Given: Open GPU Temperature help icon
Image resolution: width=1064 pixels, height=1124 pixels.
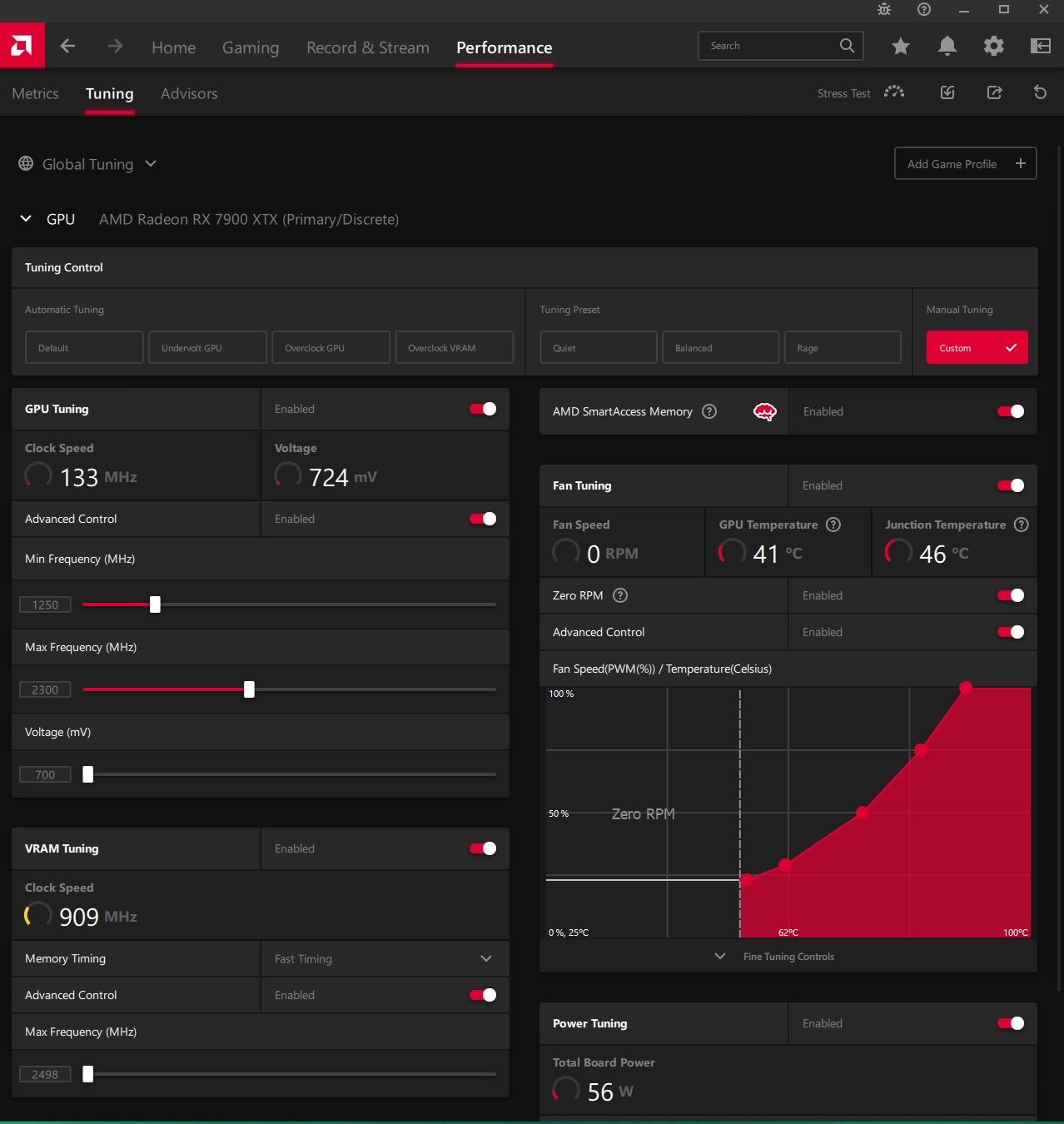Looking at the screenshot, I should pyautogui.click(x=833, y=525).
